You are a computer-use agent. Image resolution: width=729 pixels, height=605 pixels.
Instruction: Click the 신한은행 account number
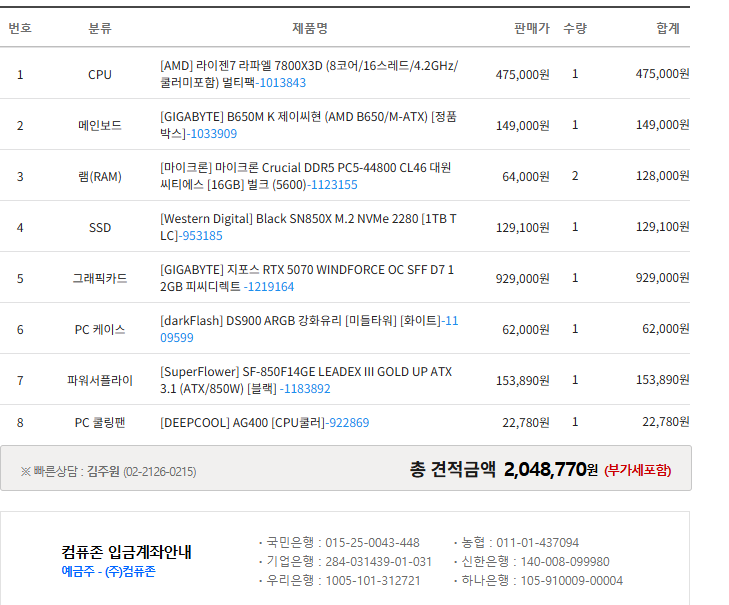coord(565,562)
